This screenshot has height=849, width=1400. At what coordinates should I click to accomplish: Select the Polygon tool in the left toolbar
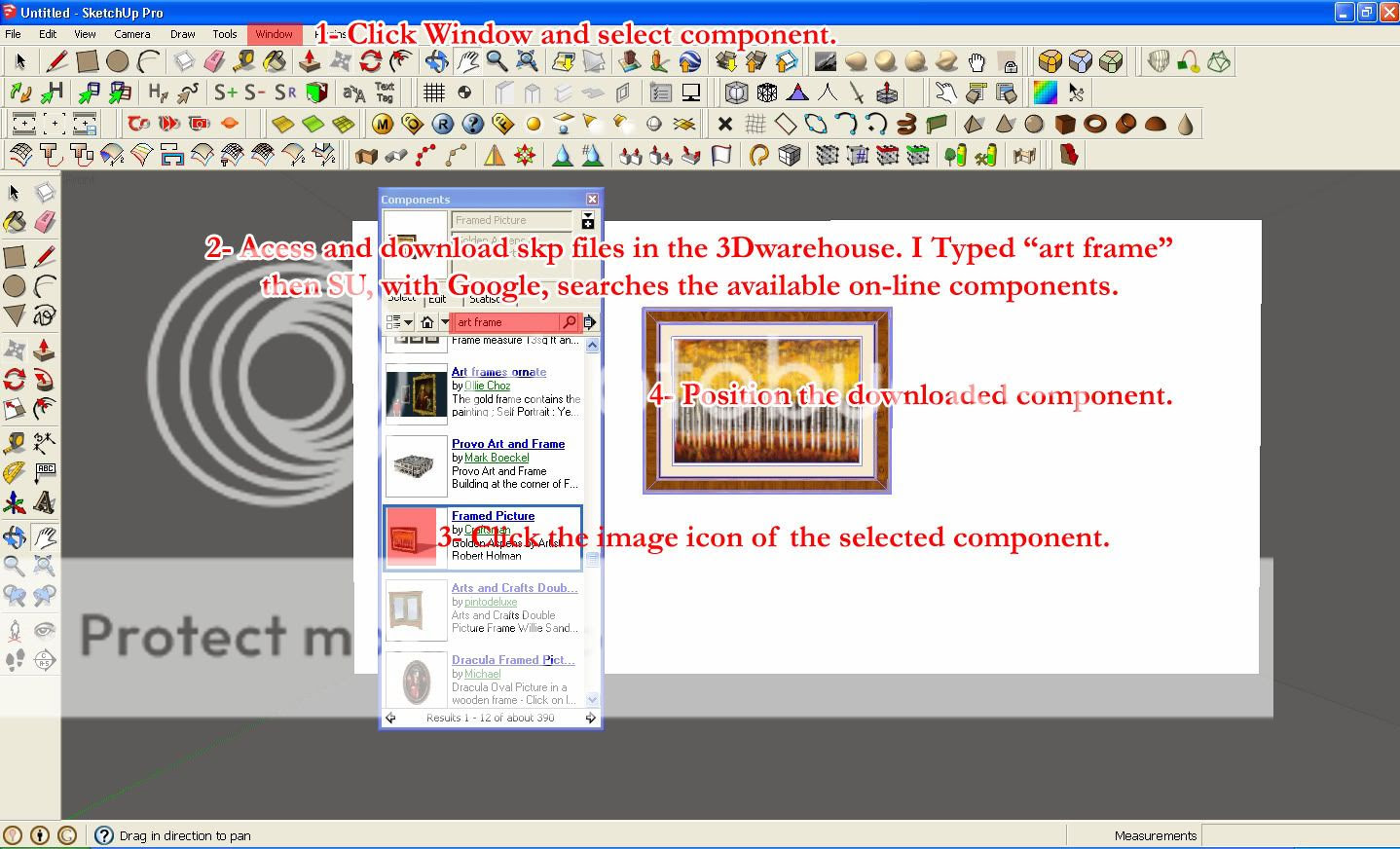[15, 315]
